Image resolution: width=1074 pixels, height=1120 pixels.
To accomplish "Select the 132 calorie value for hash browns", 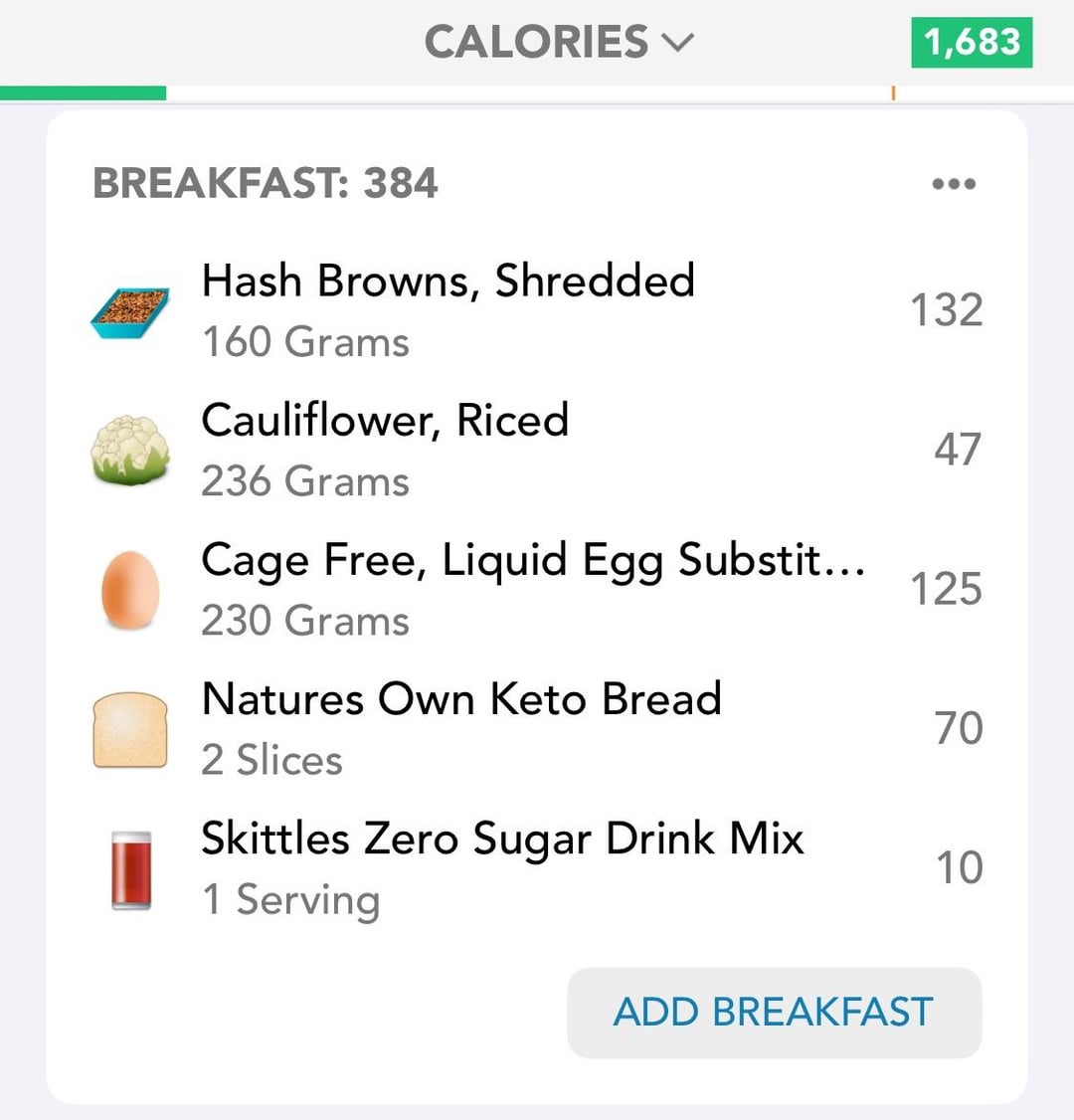I will click(946, 310).
